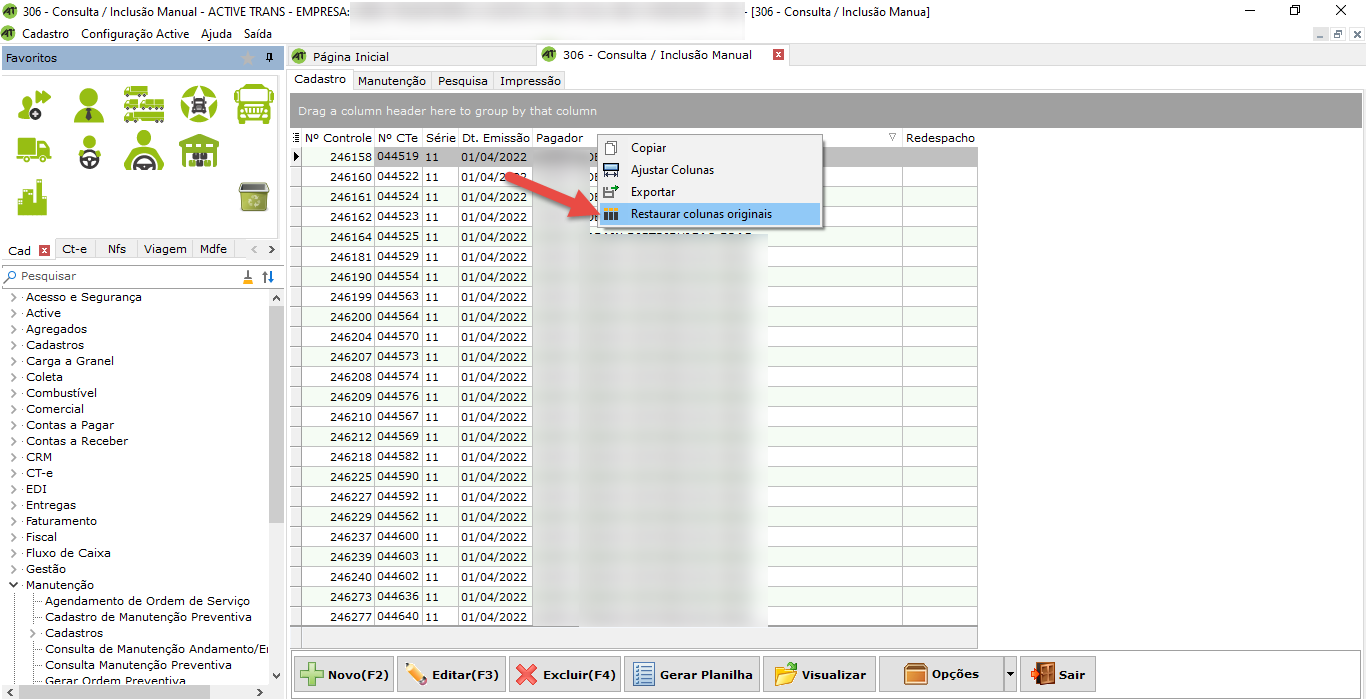Open the star truck badge favorite
The height and width of the screenshot is (699, 1366).
point(199,104)
